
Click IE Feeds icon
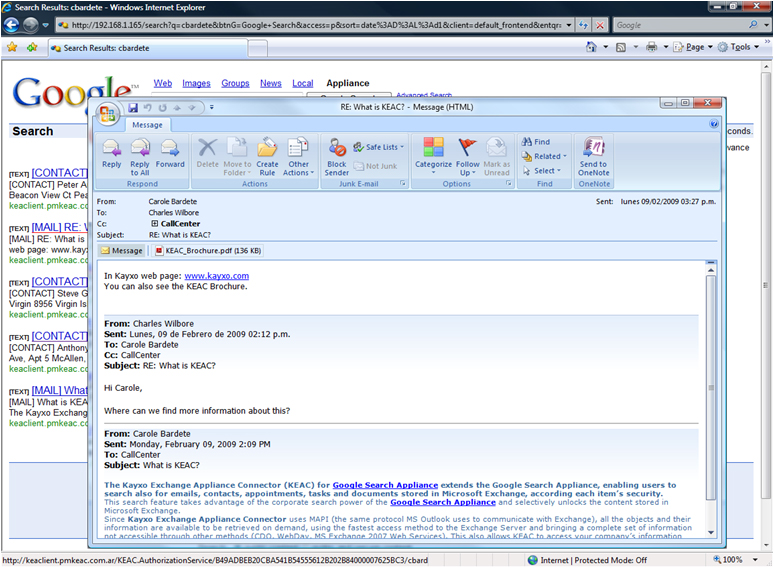point(621,47)
